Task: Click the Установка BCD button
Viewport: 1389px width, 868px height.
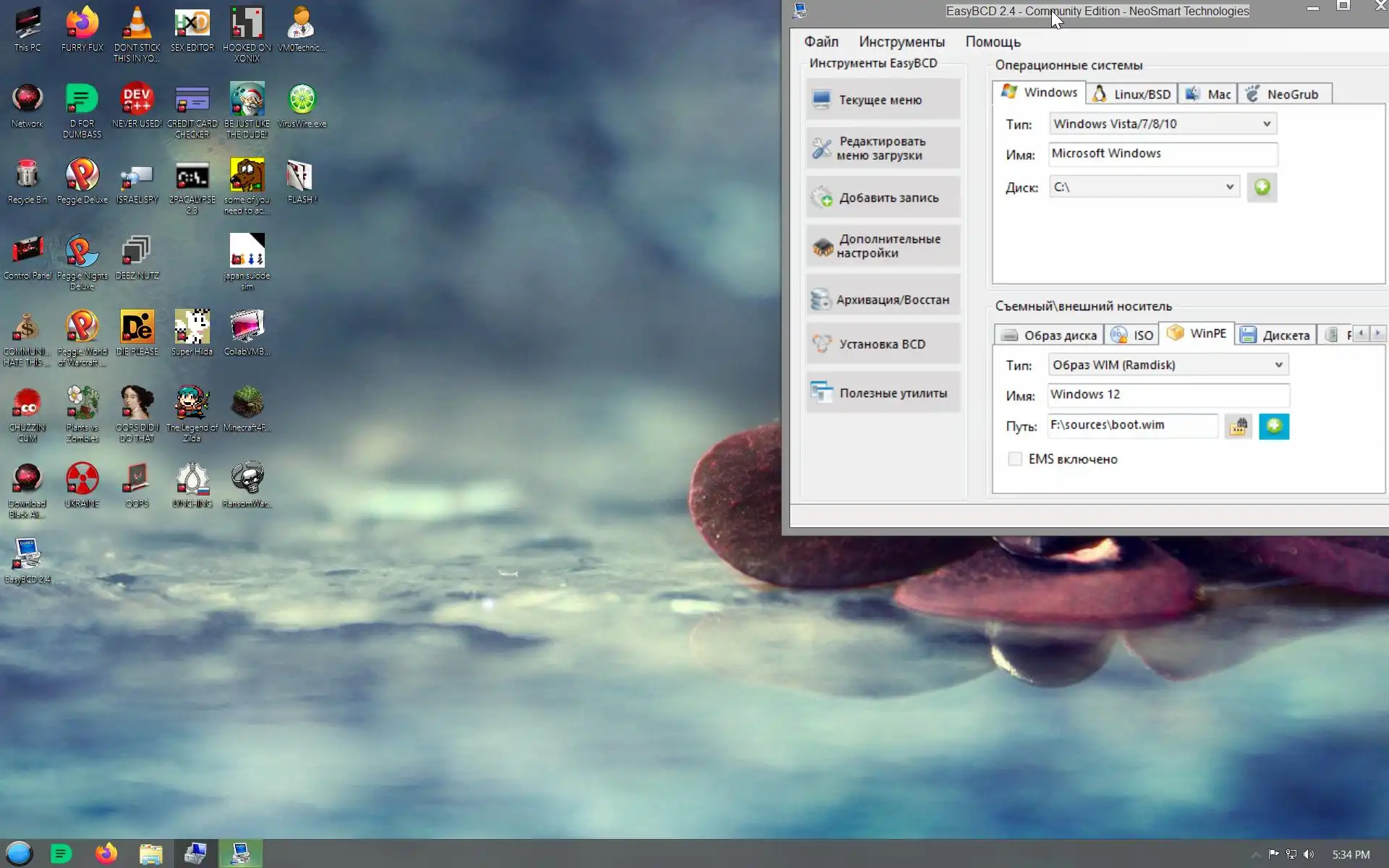Action: click(x=883, y=344)
